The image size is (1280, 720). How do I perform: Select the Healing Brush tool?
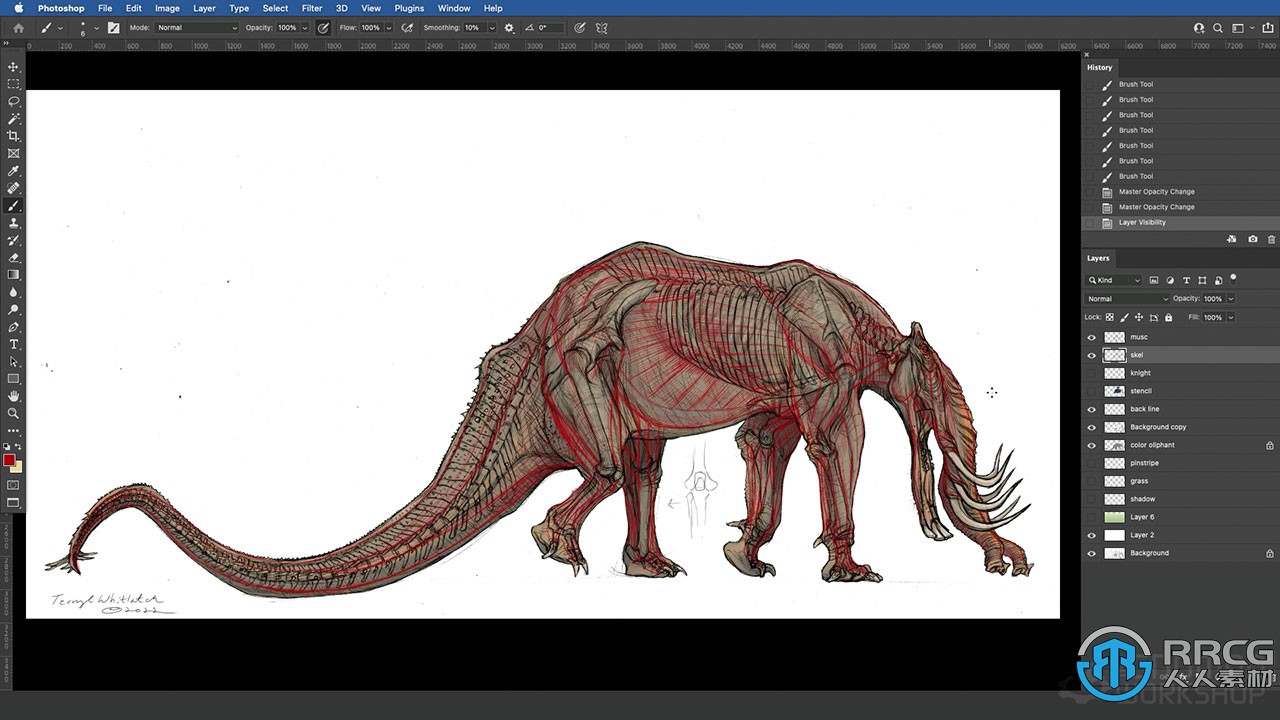point(13,188)
